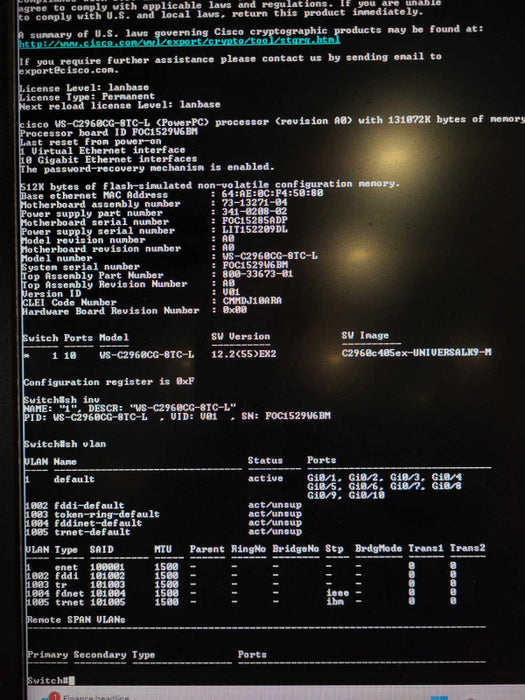The image size is (525, 700).
Task: Click the SW Version column header
Action: pos(241,337)
